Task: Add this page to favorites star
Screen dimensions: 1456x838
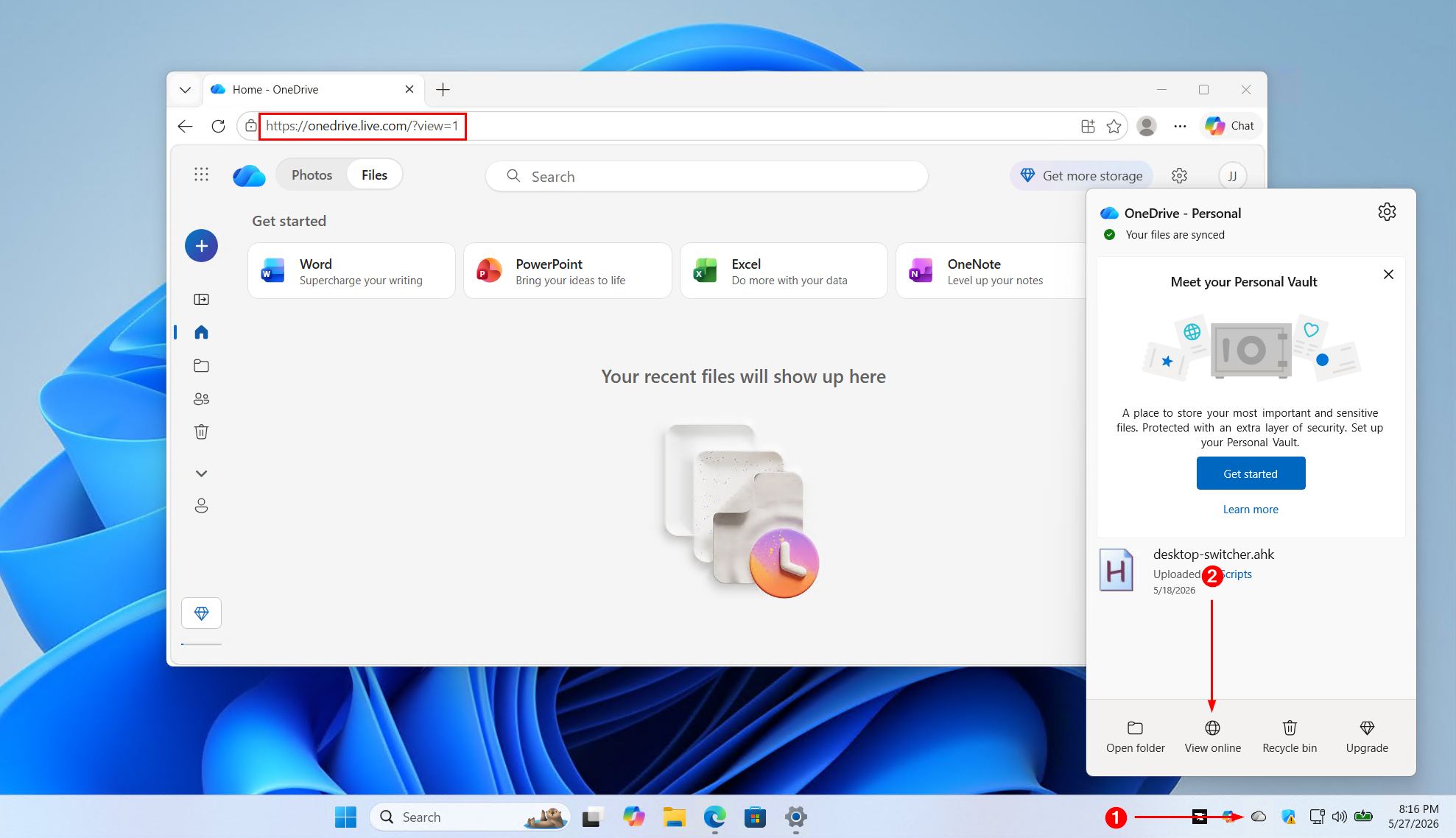Action: pyautogui.click(x=1114, y=126)
